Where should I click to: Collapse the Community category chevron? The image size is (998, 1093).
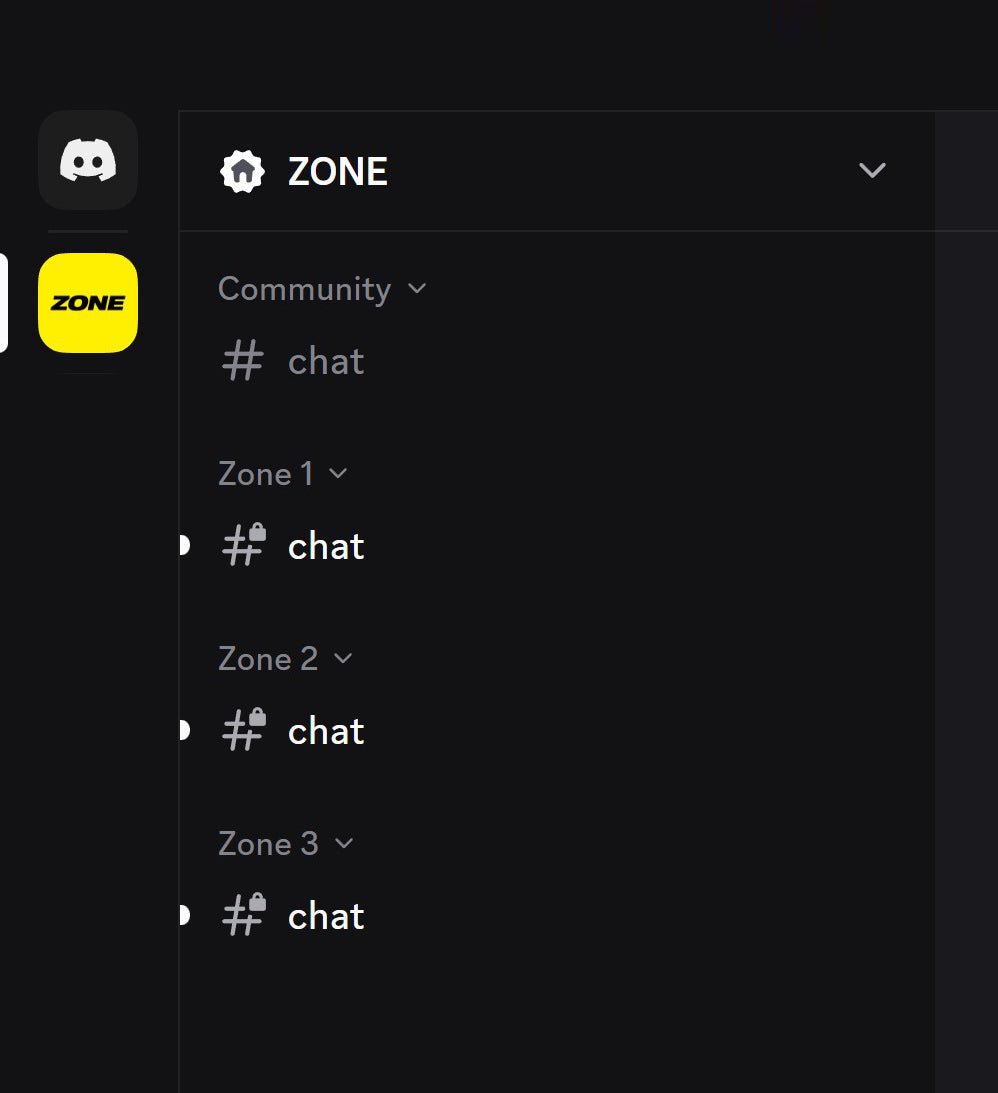point(417,289)
